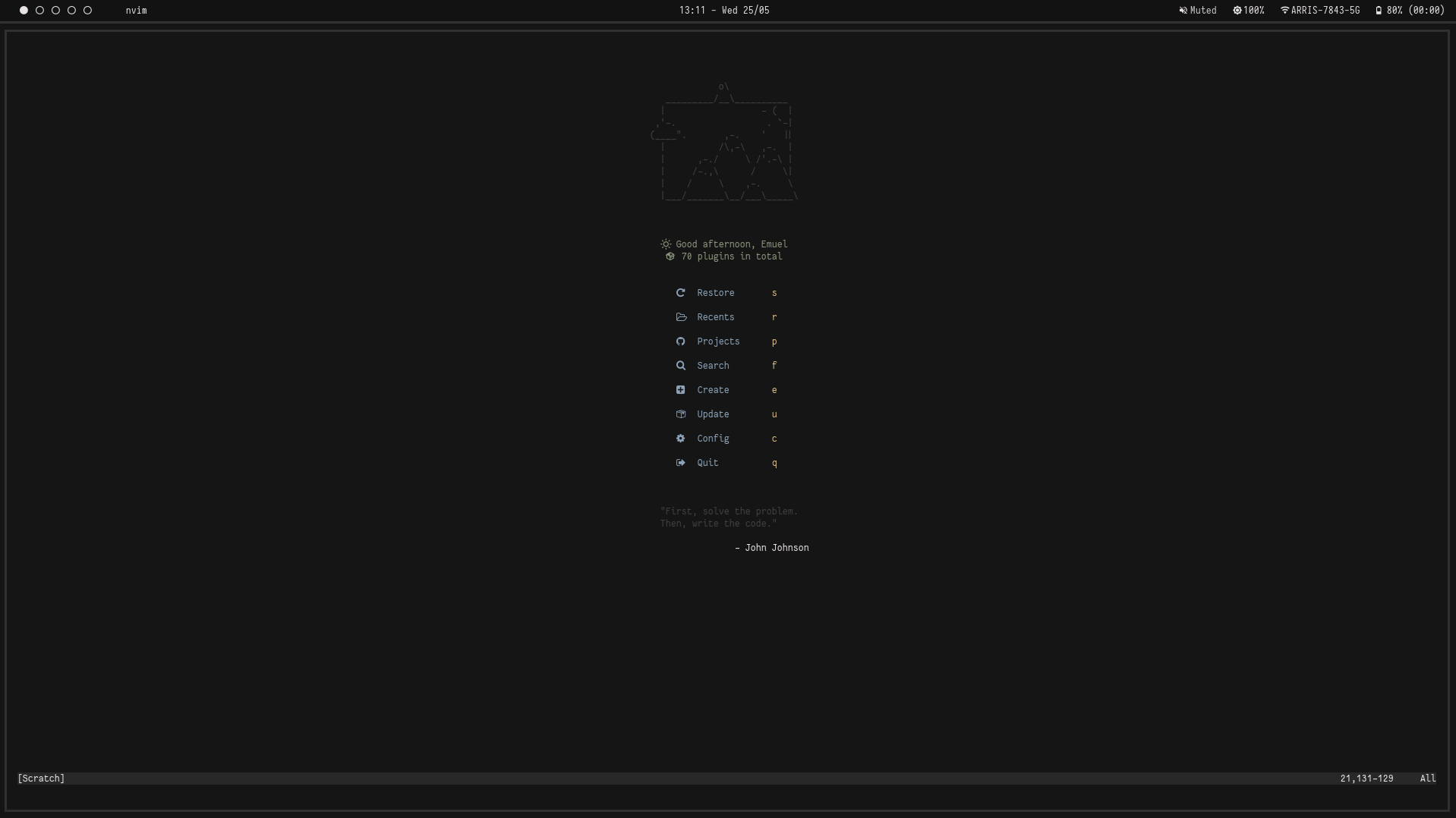Select the Create entry label
Screen dimensions: 1456x818
point(713,390)
